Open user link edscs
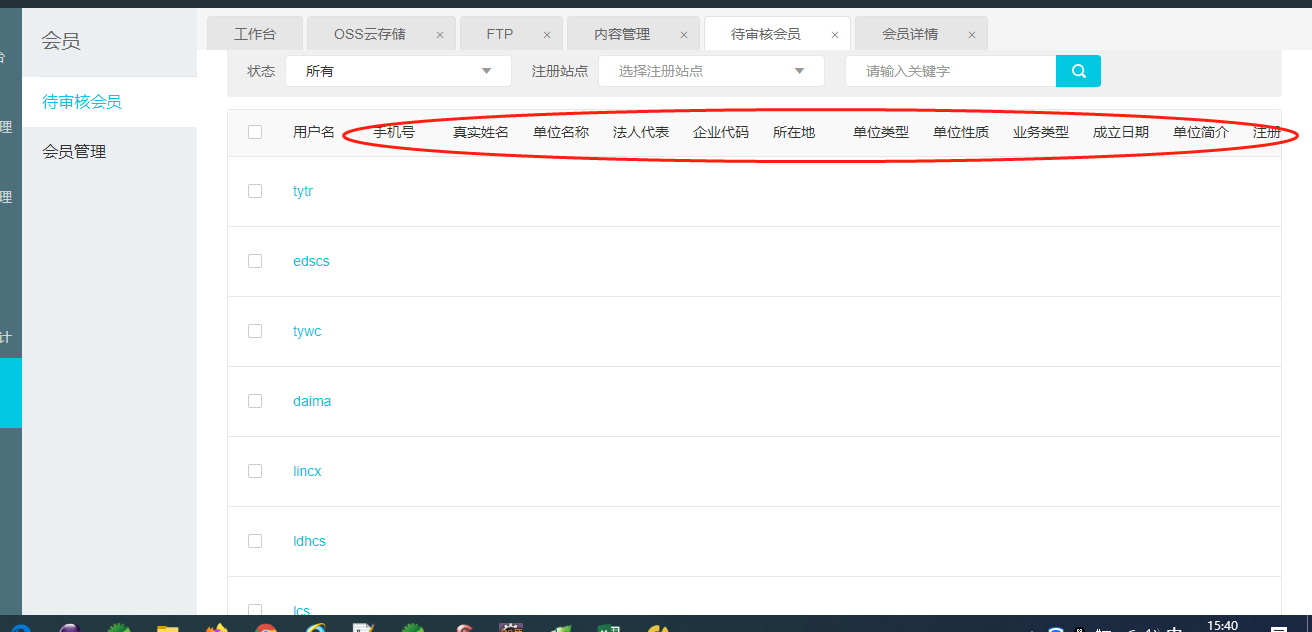 pos(311,261)
